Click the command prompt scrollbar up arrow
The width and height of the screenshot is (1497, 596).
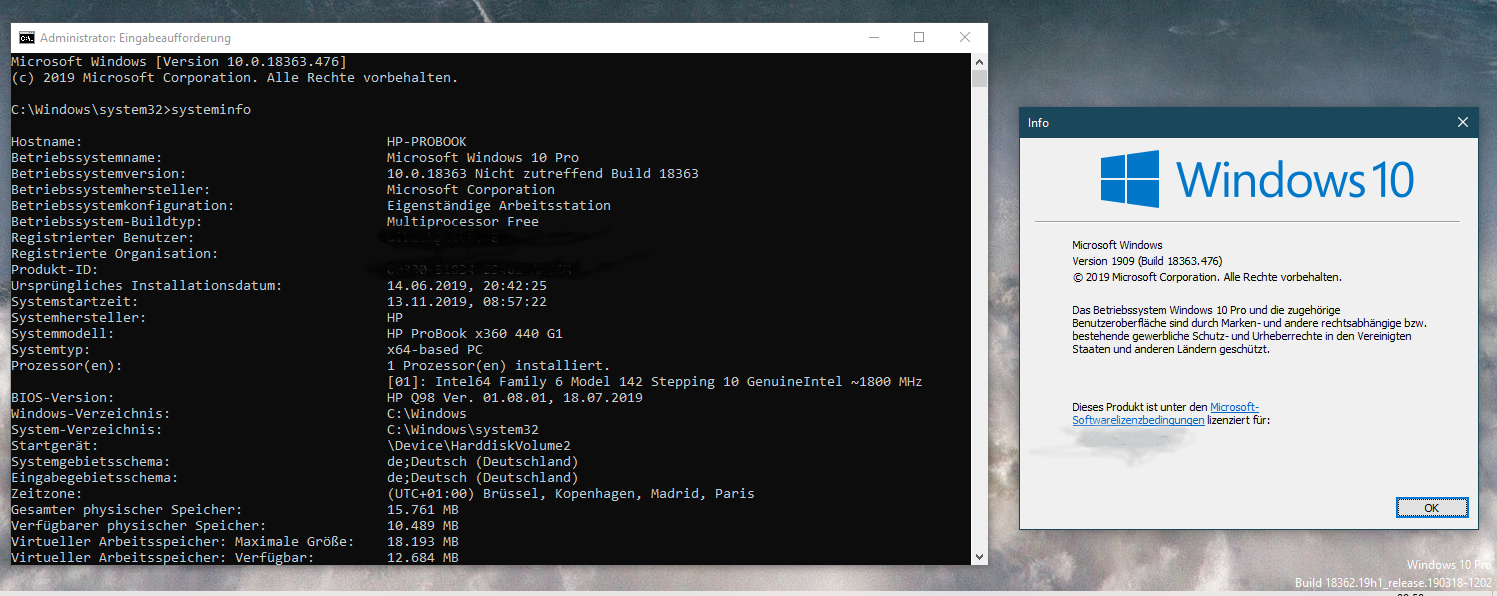[x=980, y=61]
